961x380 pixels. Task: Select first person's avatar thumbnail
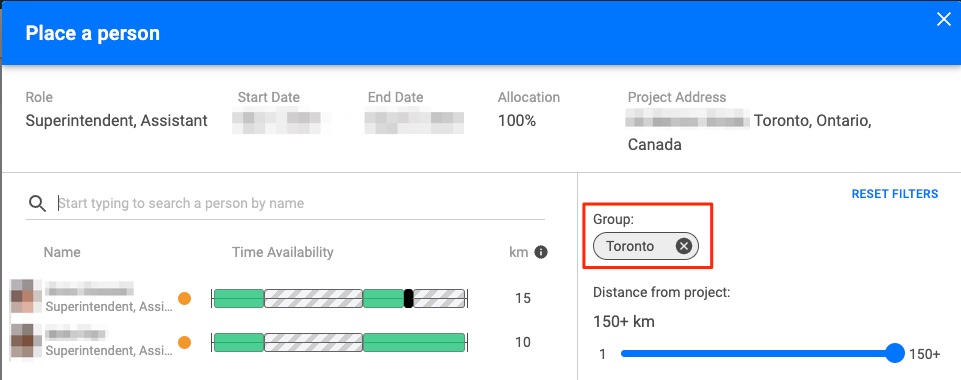[x=26, y=297]
